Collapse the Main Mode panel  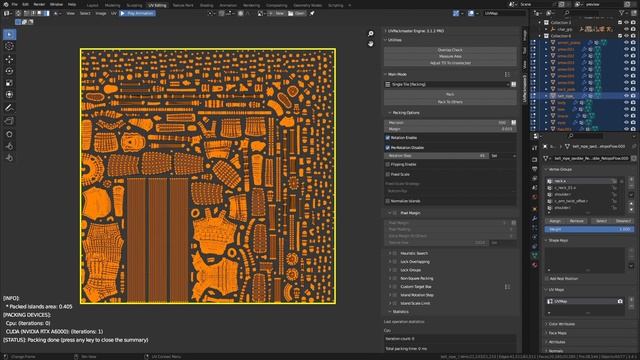coord(386,74)
